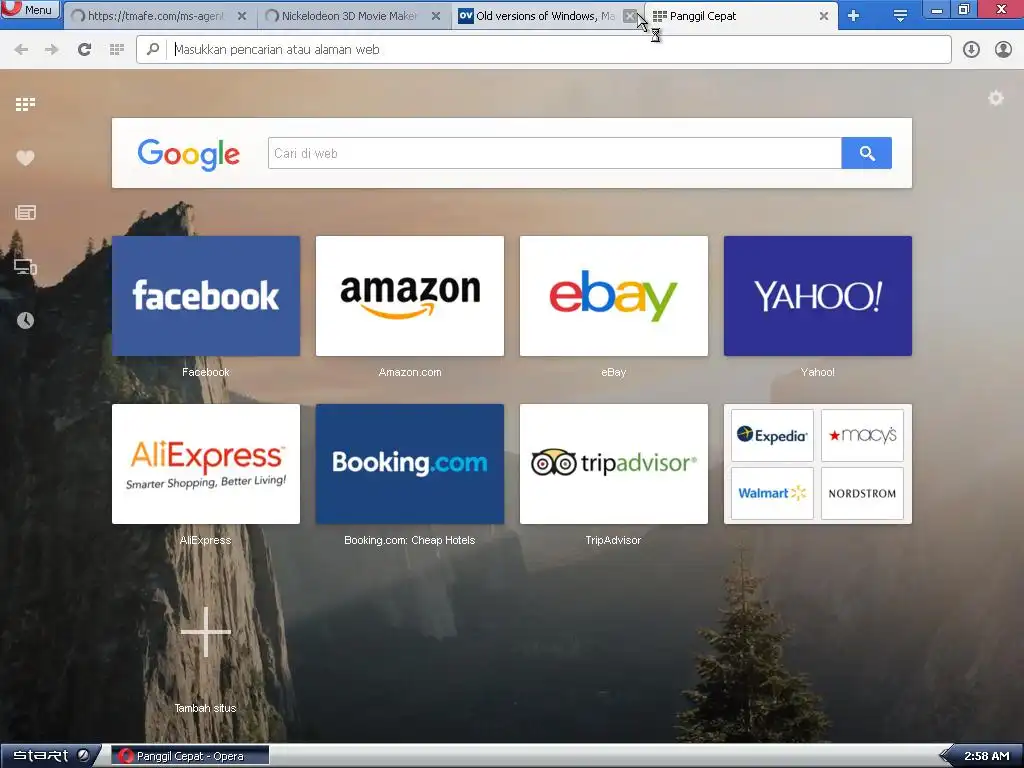The width and height of the screenshot is (1024, 768).
Task: Open the user account icon
Action: pyautogui.click(x=1003, y=49)
